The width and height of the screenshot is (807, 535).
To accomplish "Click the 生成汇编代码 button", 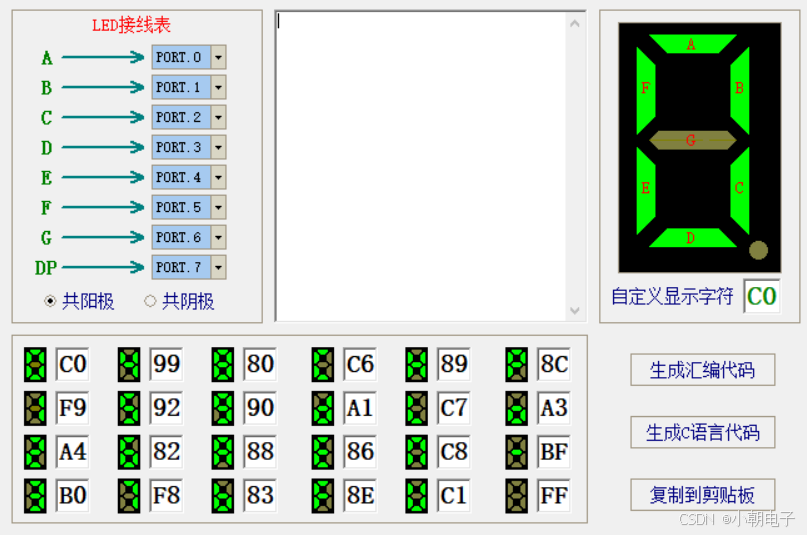I will tap(703, 370).
